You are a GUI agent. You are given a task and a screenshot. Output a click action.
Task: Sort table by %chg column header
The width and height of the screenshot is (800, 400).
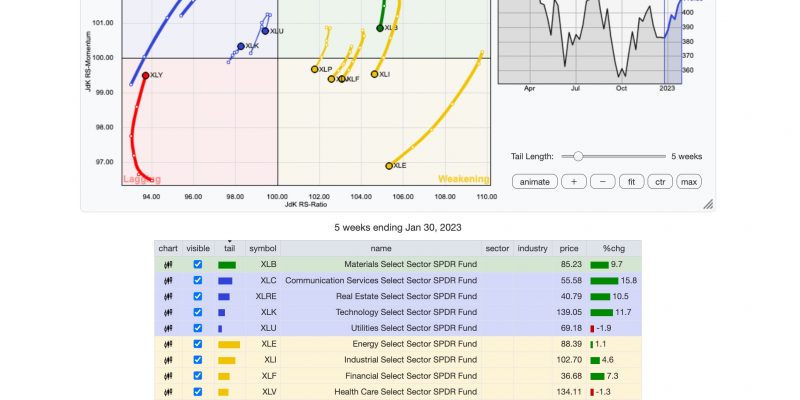pos(614,248)
